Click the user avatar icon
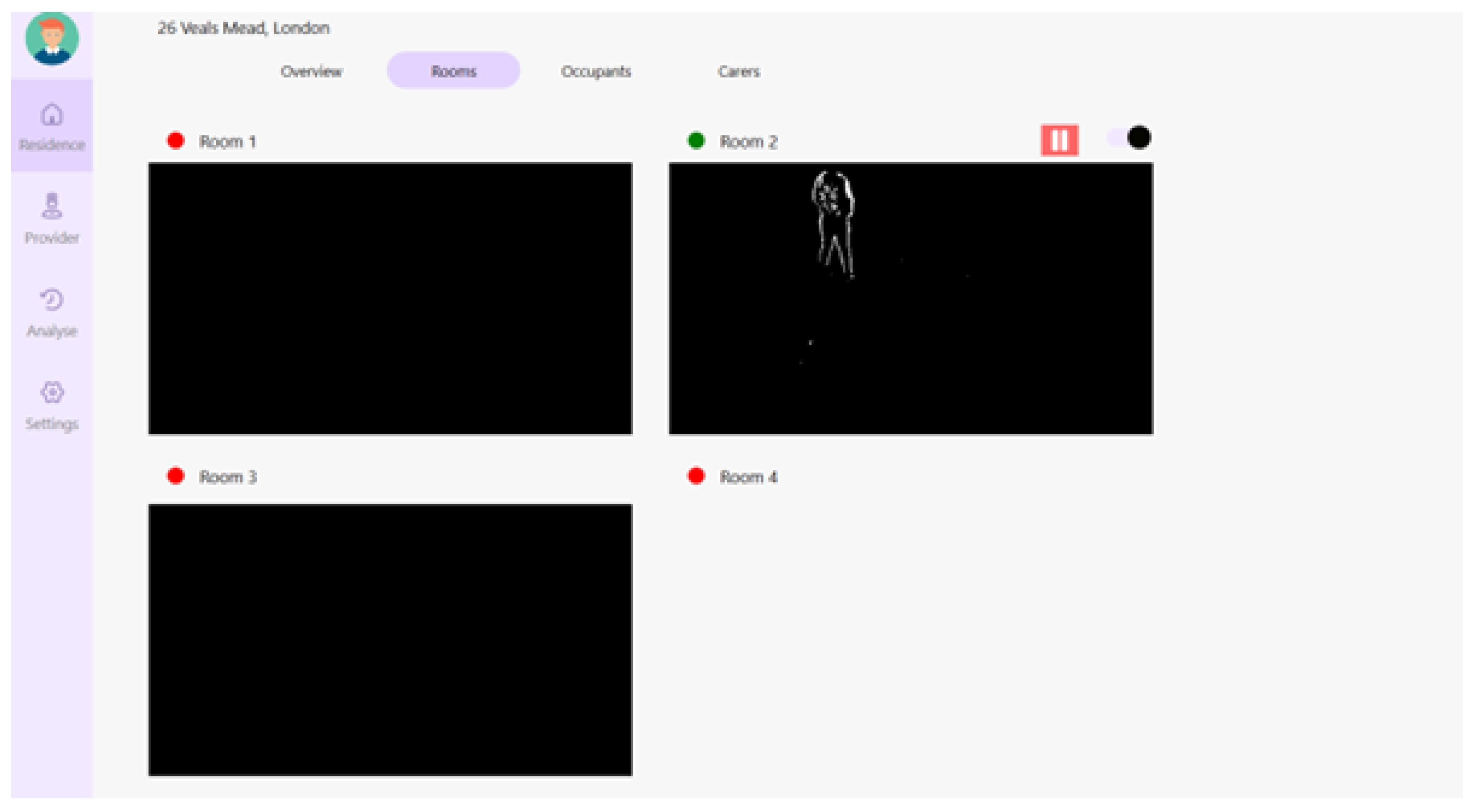1474x812 pixels. (51, 39)
